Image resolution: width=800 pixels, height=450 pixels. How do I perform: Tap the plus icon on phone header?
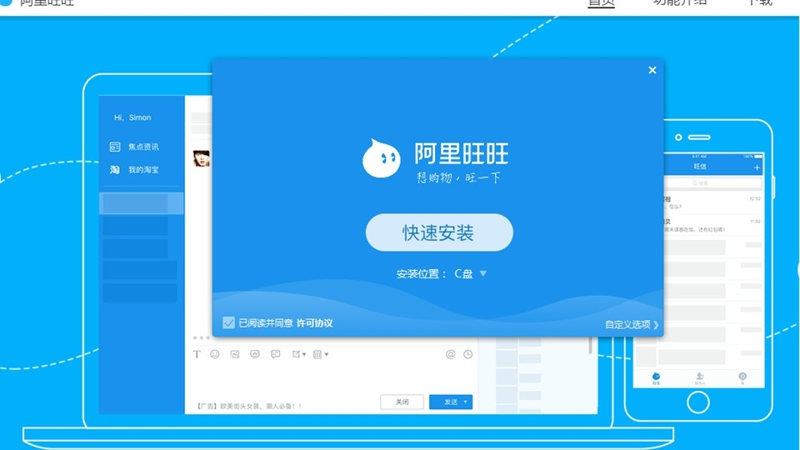click(757, 167)
